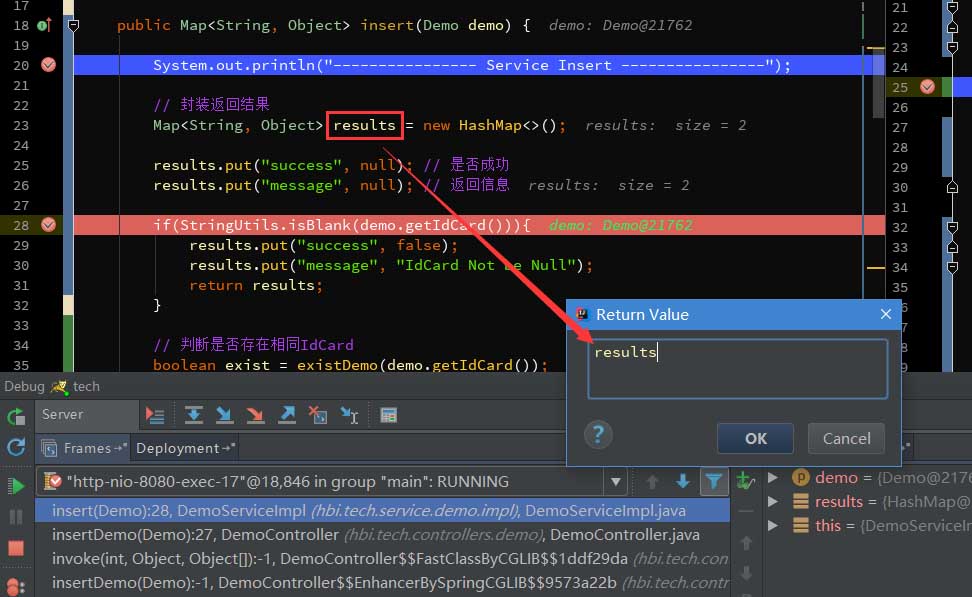Click OK in the Return Value dialog
The width and height of the screenshot is (972, 597).
click(x=755, y=438)
